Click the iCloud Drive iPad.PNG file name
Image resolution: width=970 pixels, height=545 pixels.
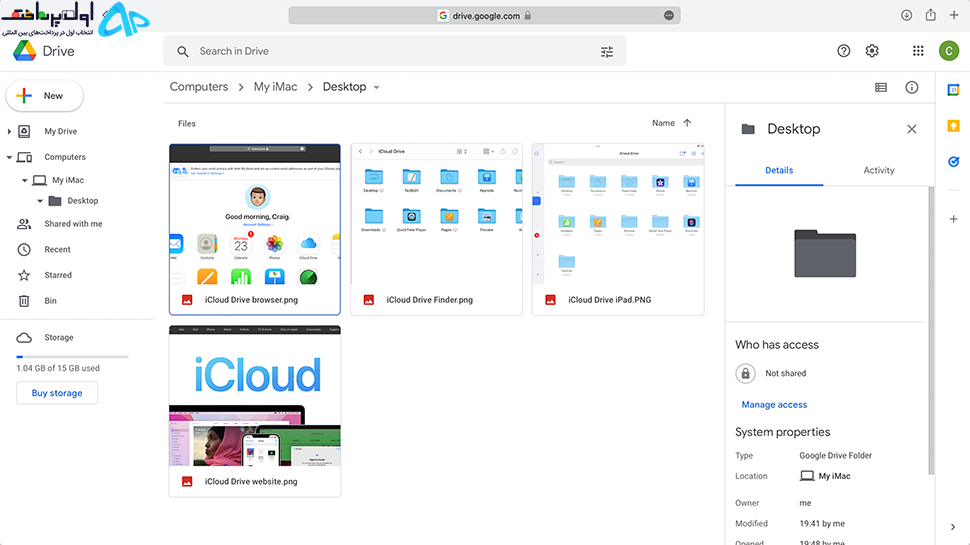609,299
